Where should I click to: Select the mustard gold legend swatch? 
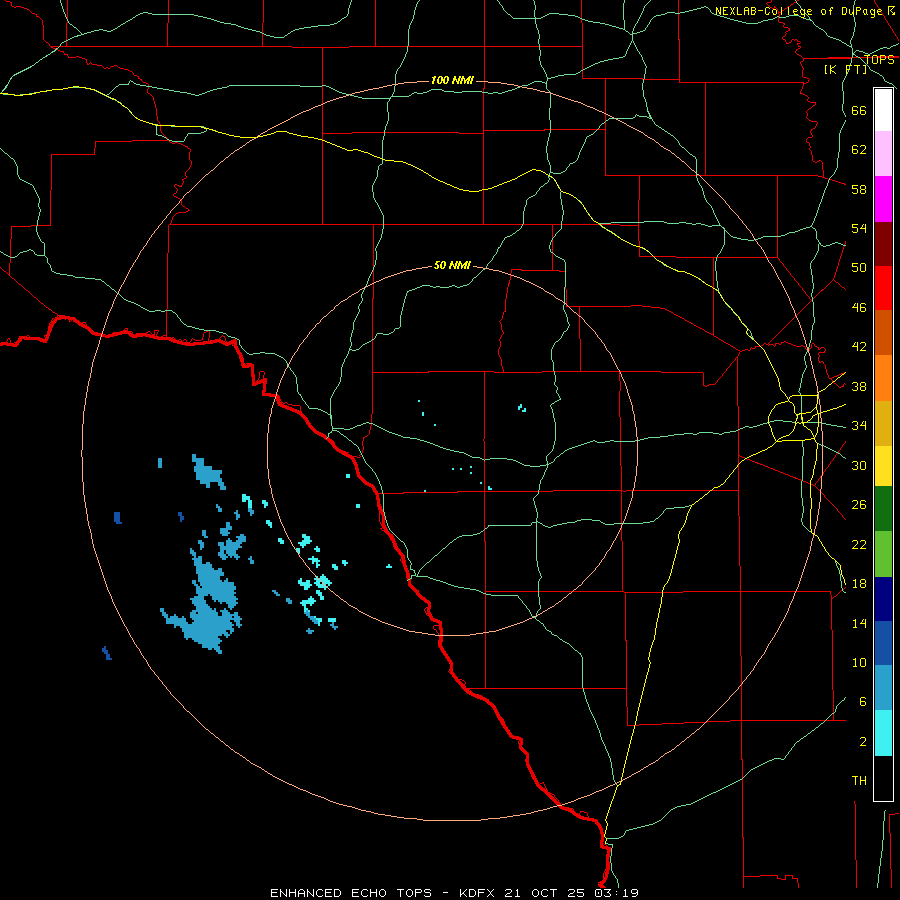click(x=883, y=423)
